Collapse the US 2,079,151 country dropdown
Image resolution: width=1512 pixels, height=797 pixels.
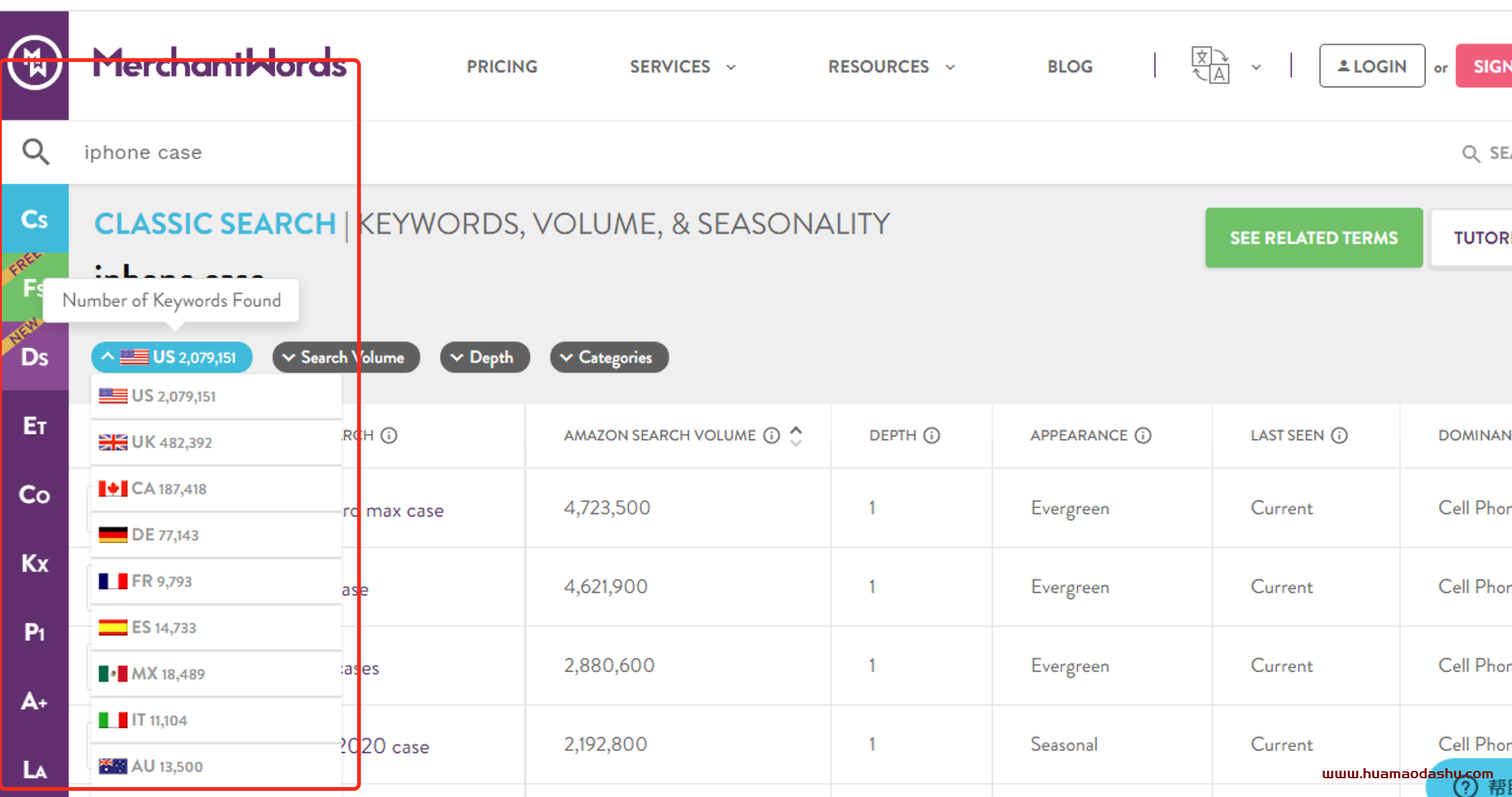(172, 357)
